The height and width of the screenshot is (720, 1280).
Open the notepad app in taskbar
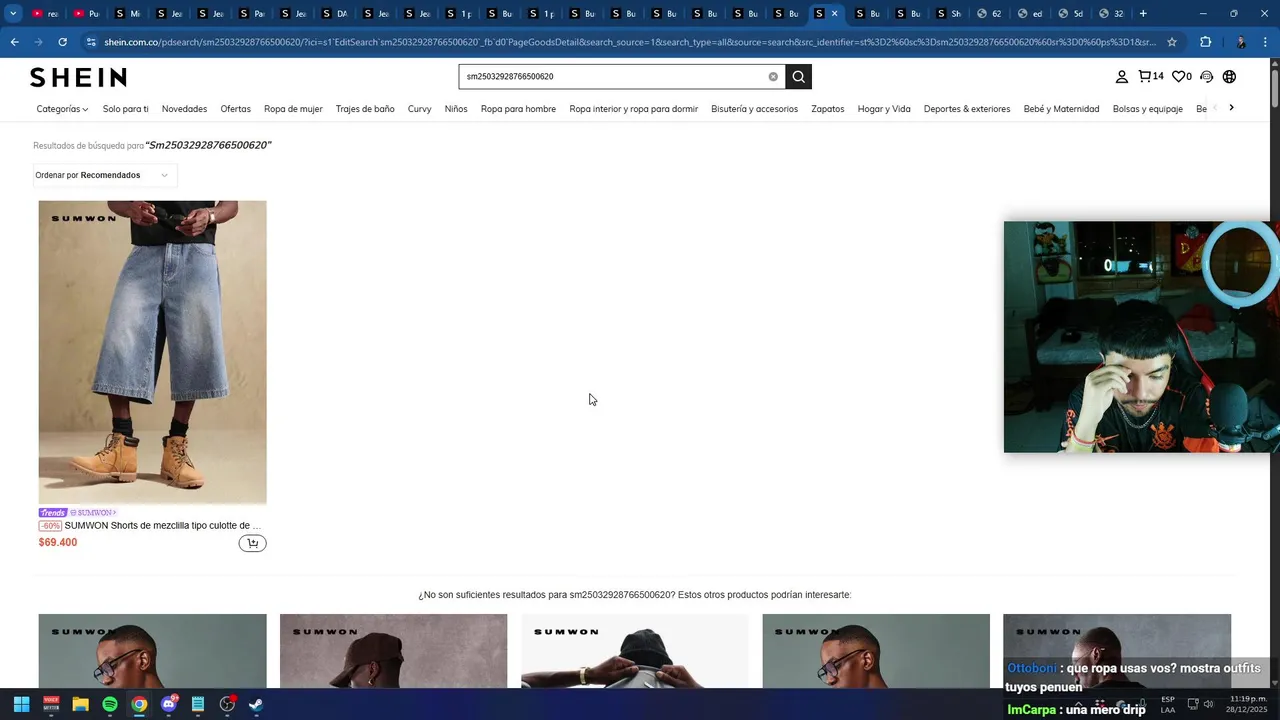click(x=198, y=704)
